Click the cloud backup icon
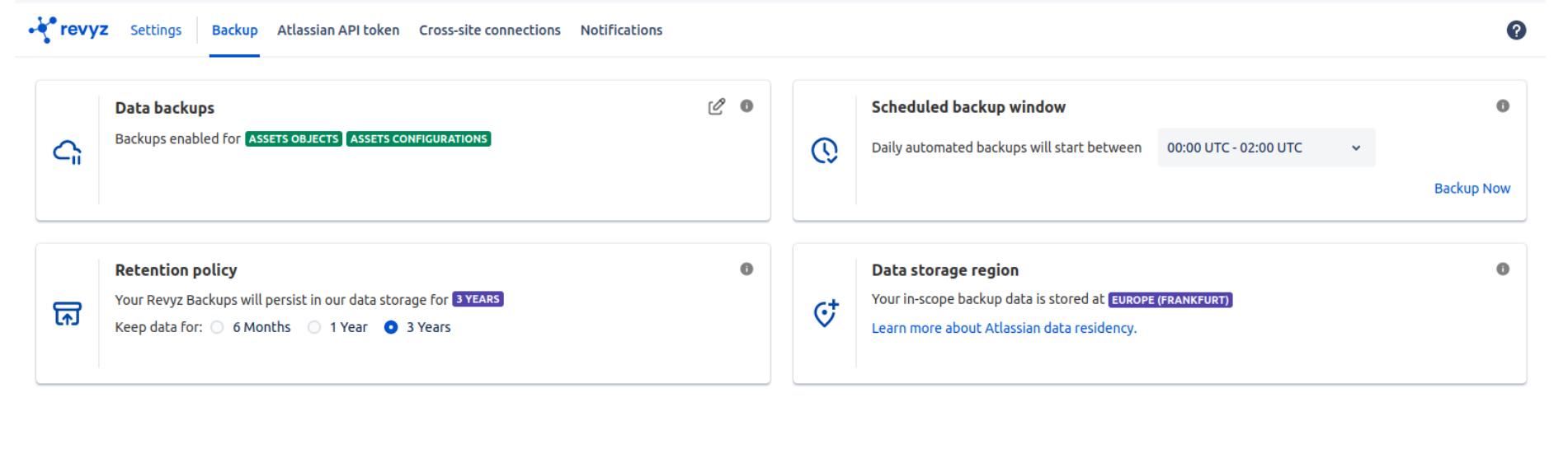This screenshot has width=1568, height=454. point(68,152)
